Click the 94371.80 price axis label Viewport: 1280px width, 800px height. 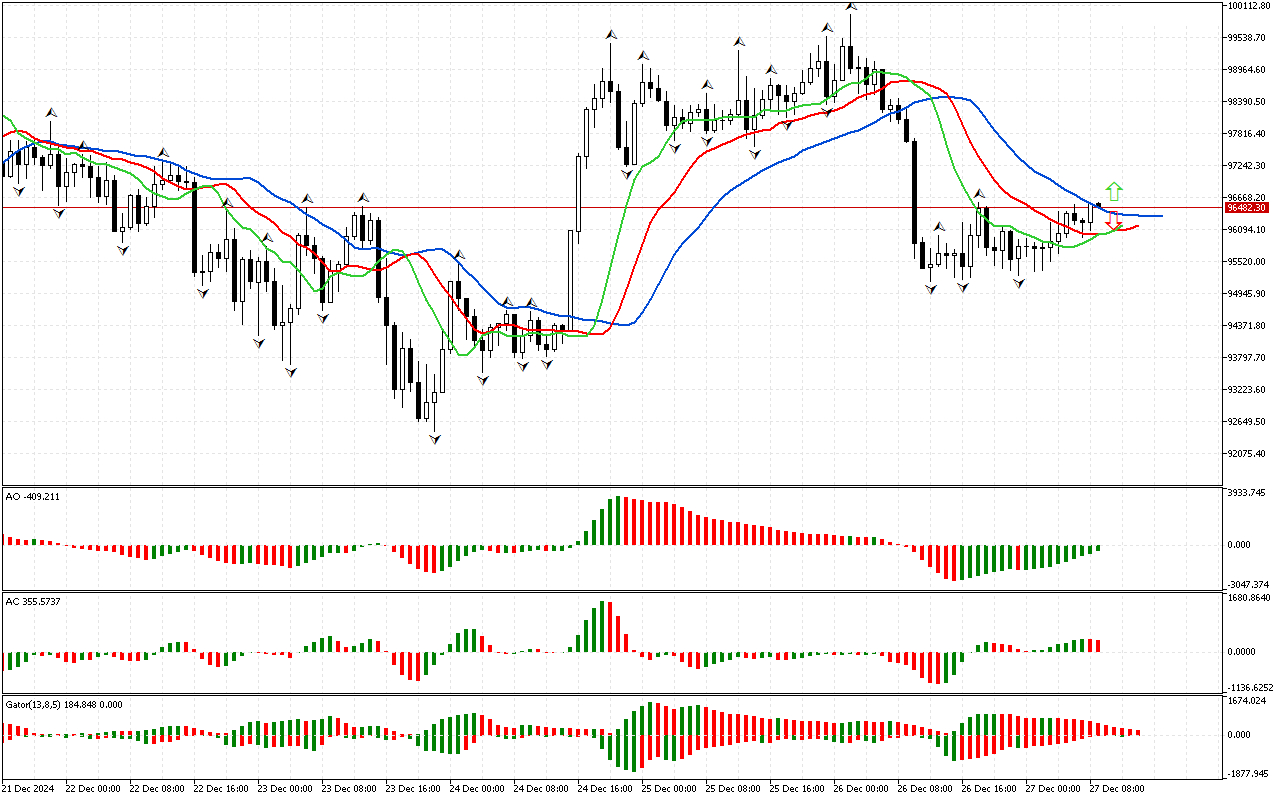pyautogui.click(x=1248, y=326)
